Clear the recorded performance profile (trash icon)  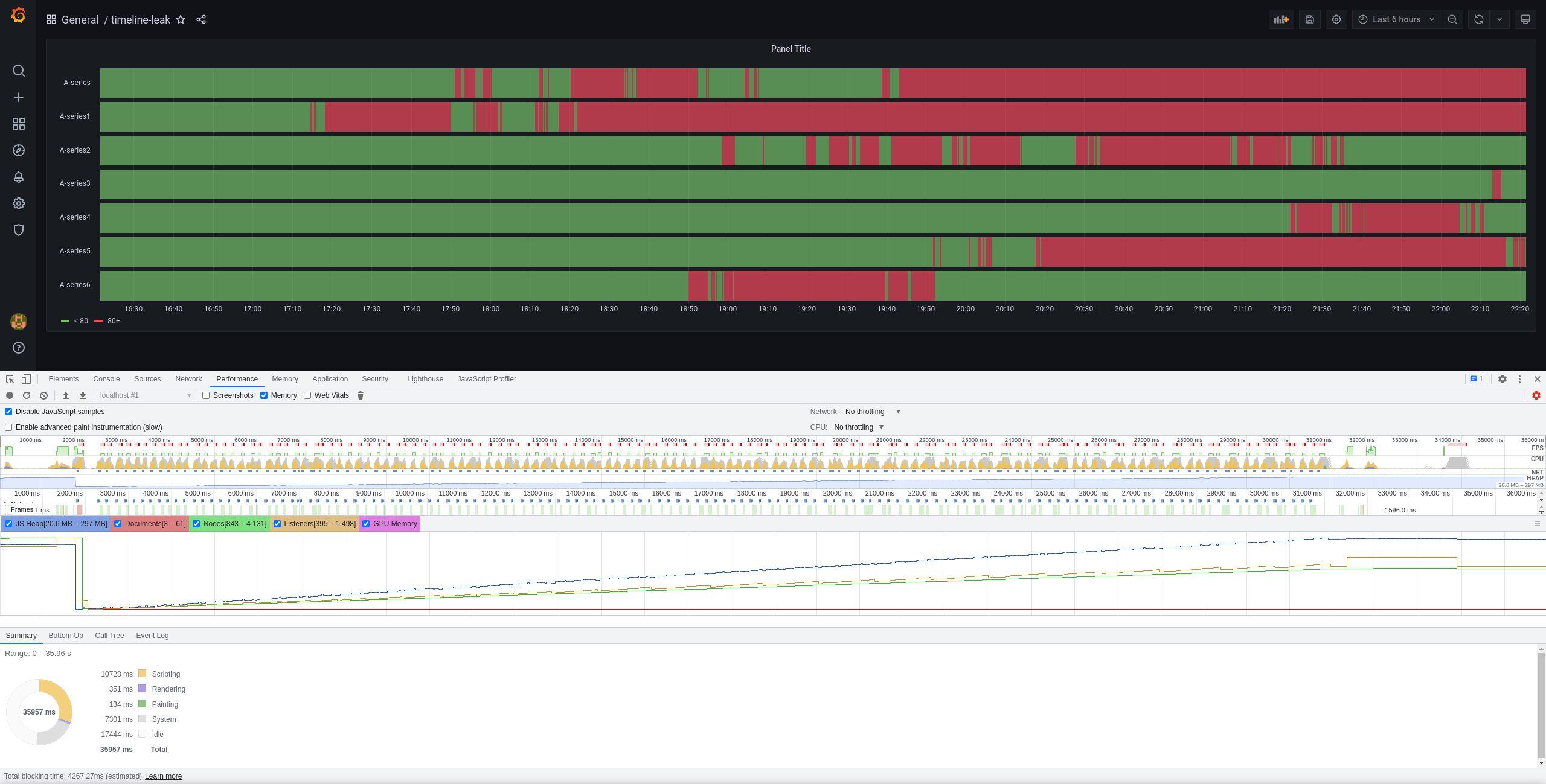coord(360,395)
